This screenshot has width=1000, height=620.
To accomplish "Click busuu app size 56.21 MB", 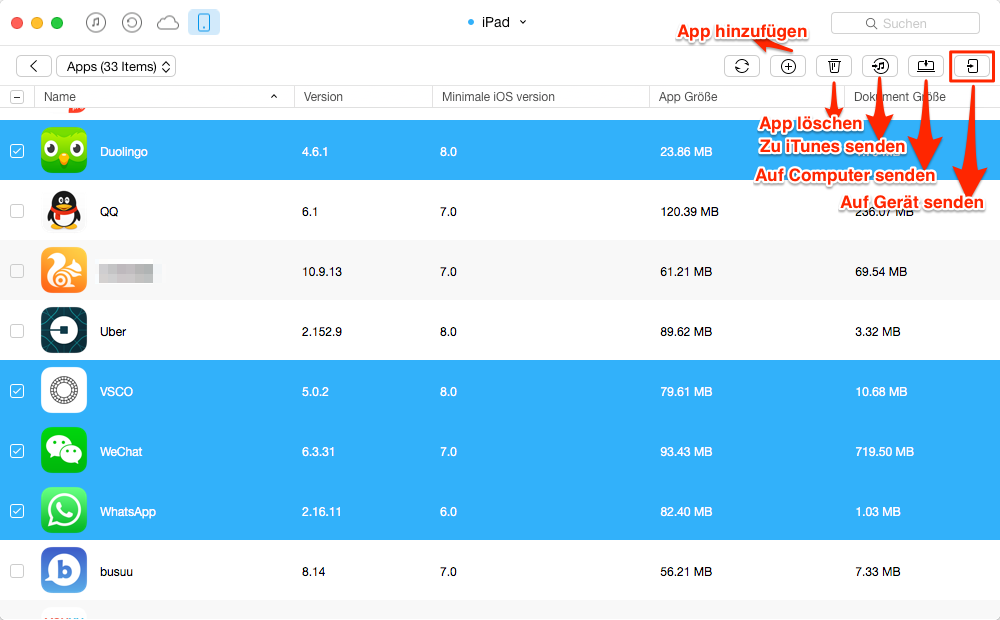I will (686, 572).
